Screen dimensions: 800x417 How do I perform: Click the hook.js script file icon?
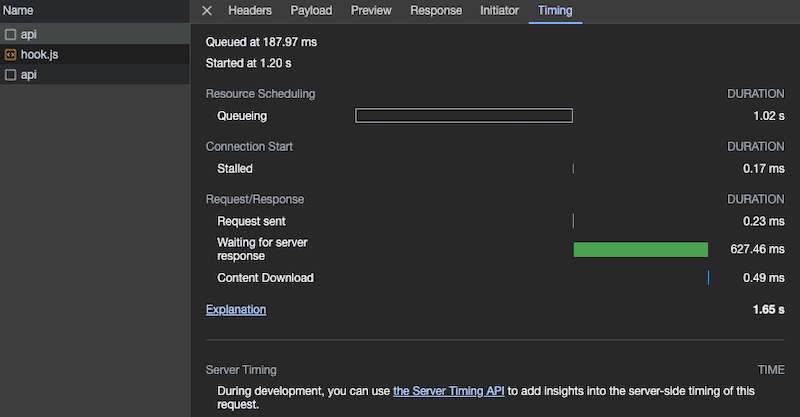tap(10, 54)
